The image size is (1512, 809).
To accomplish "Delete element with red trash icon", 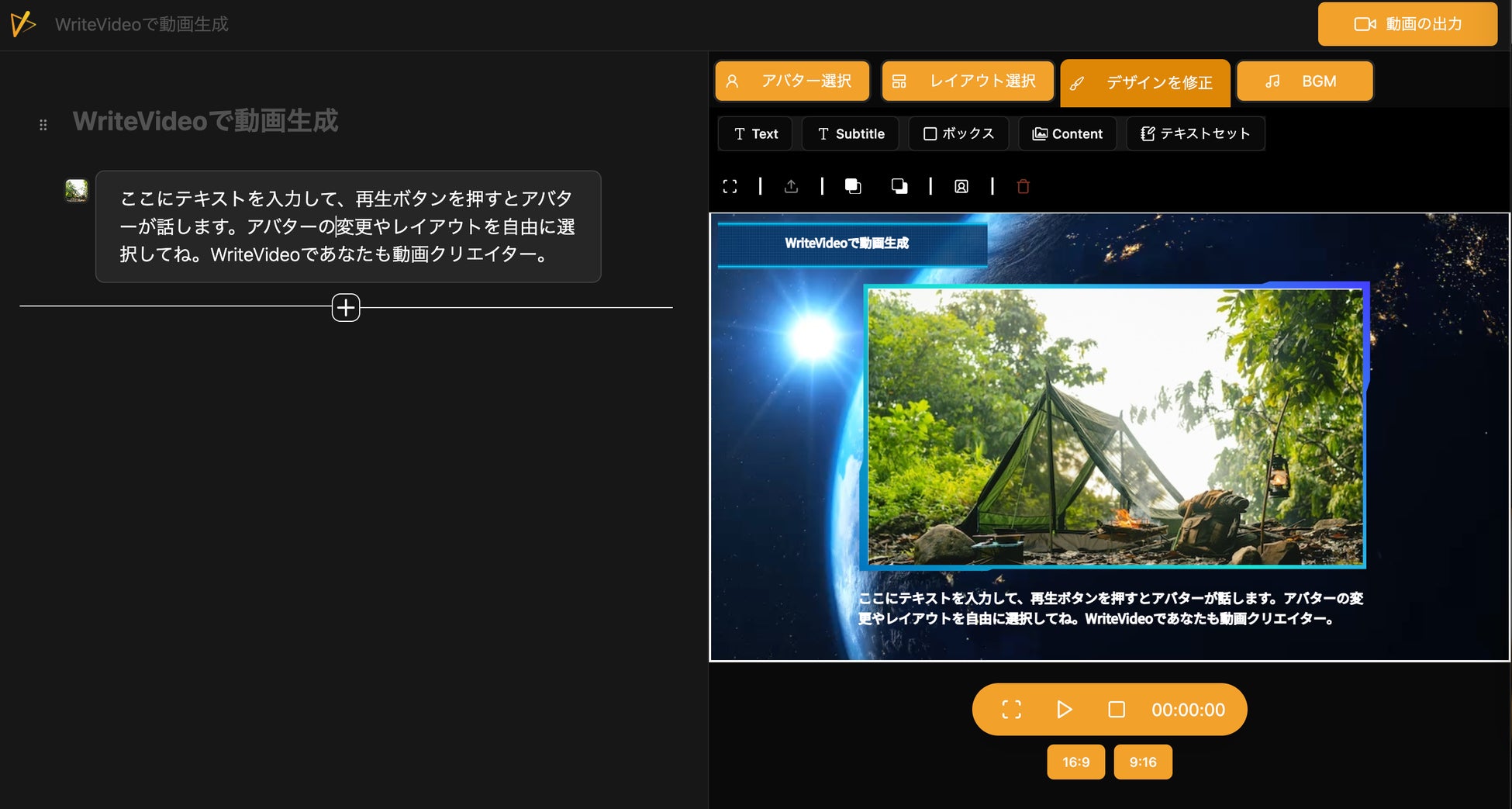I will coord(1024,186).
